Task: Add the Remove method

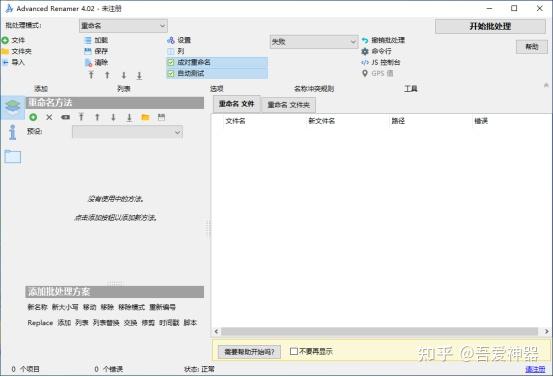Action: coord(107,307)
